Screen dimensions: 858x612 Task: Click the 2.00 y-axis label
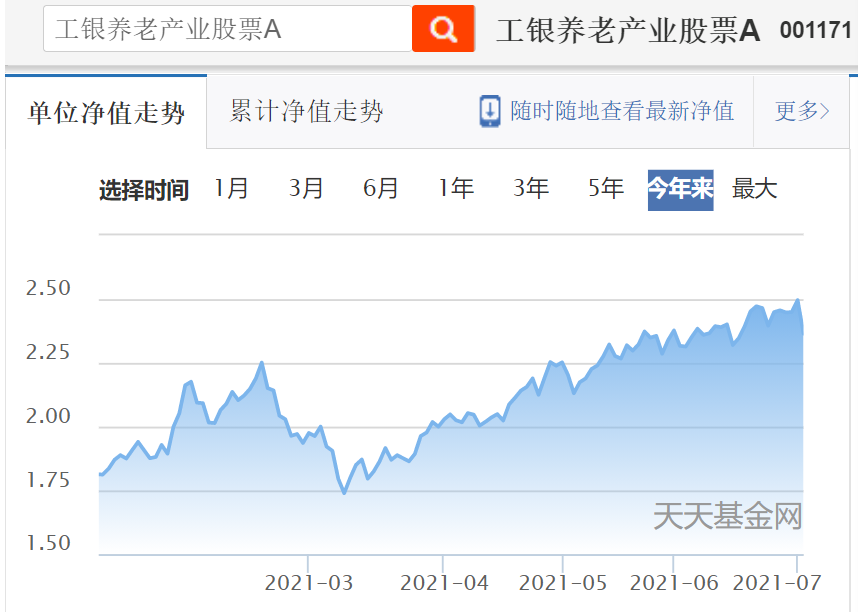48,416
